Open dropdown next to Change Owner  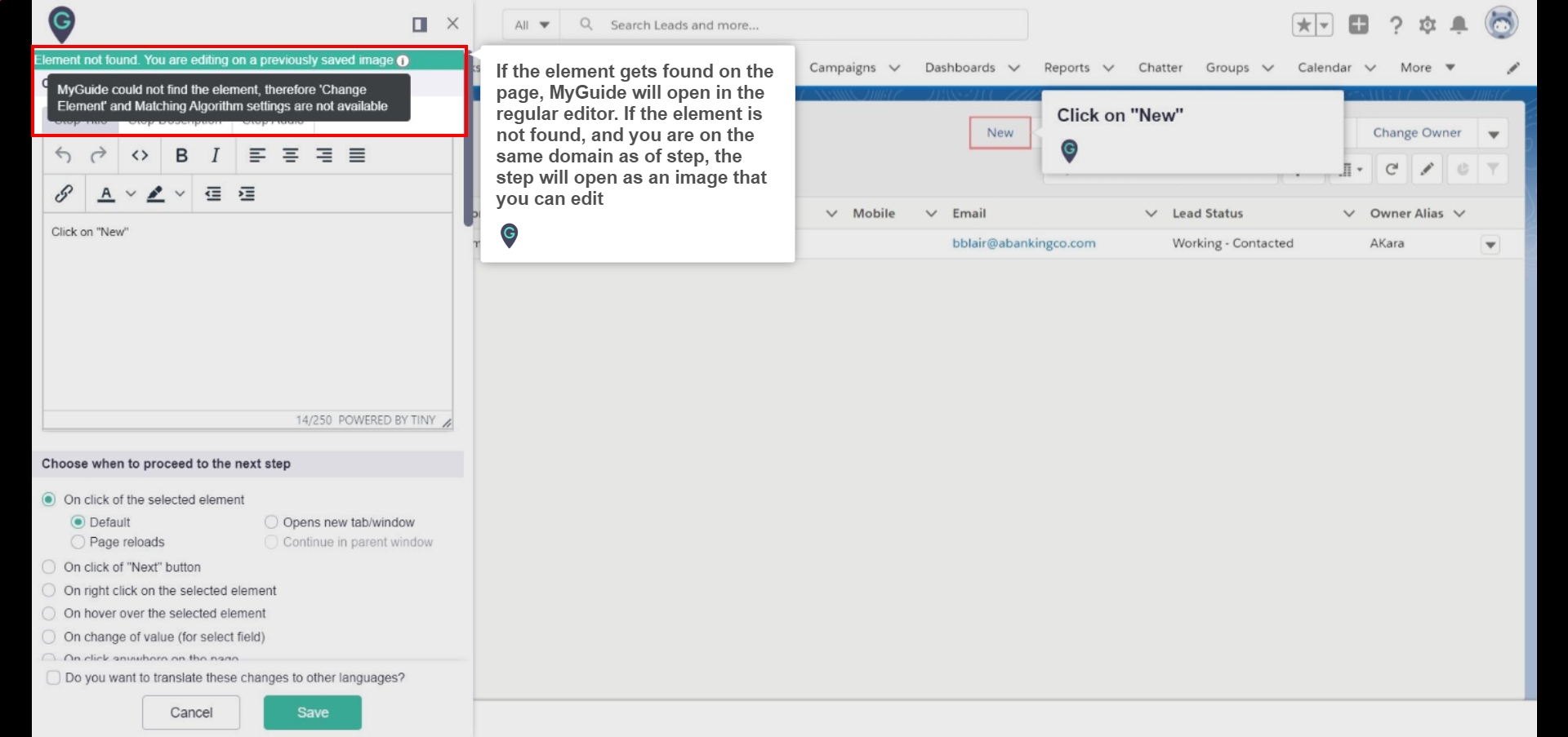click(x=1494, y=133)
